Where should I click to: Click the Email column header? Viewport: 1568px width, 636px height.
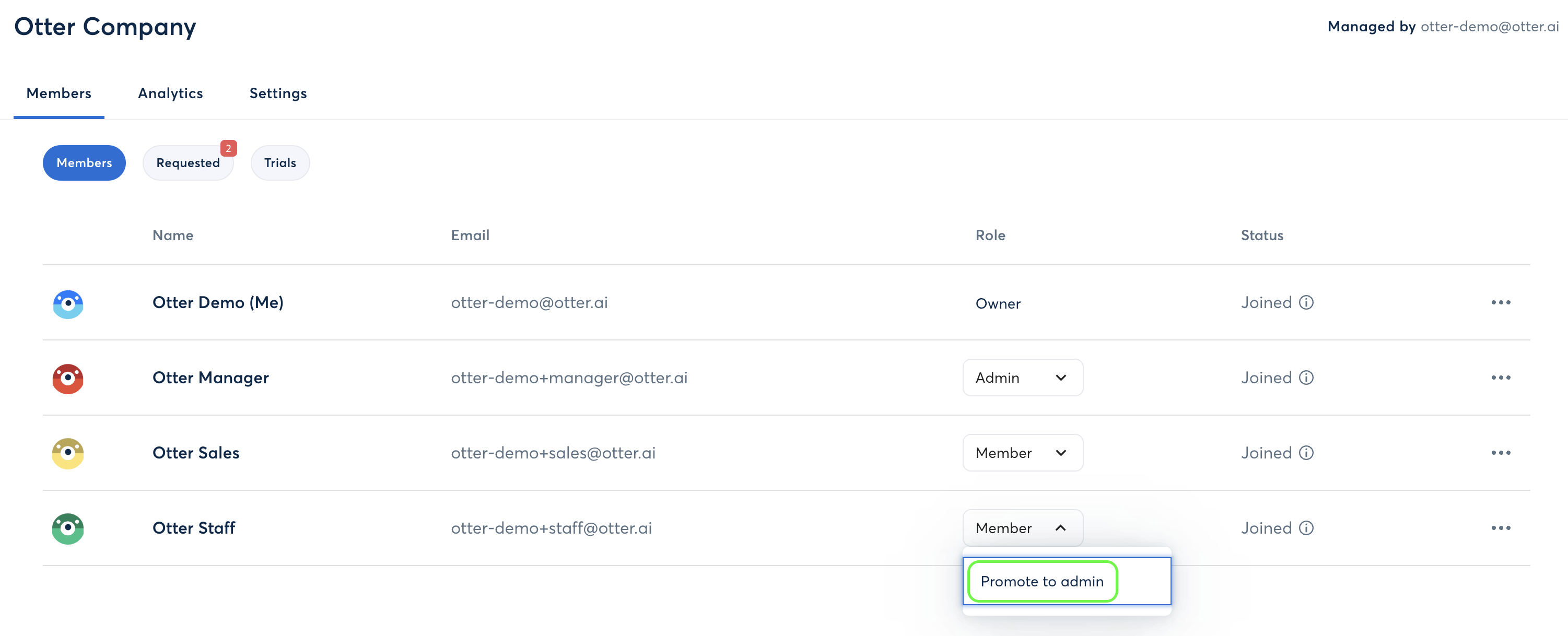pyautogui.click(x=470, y=235)
